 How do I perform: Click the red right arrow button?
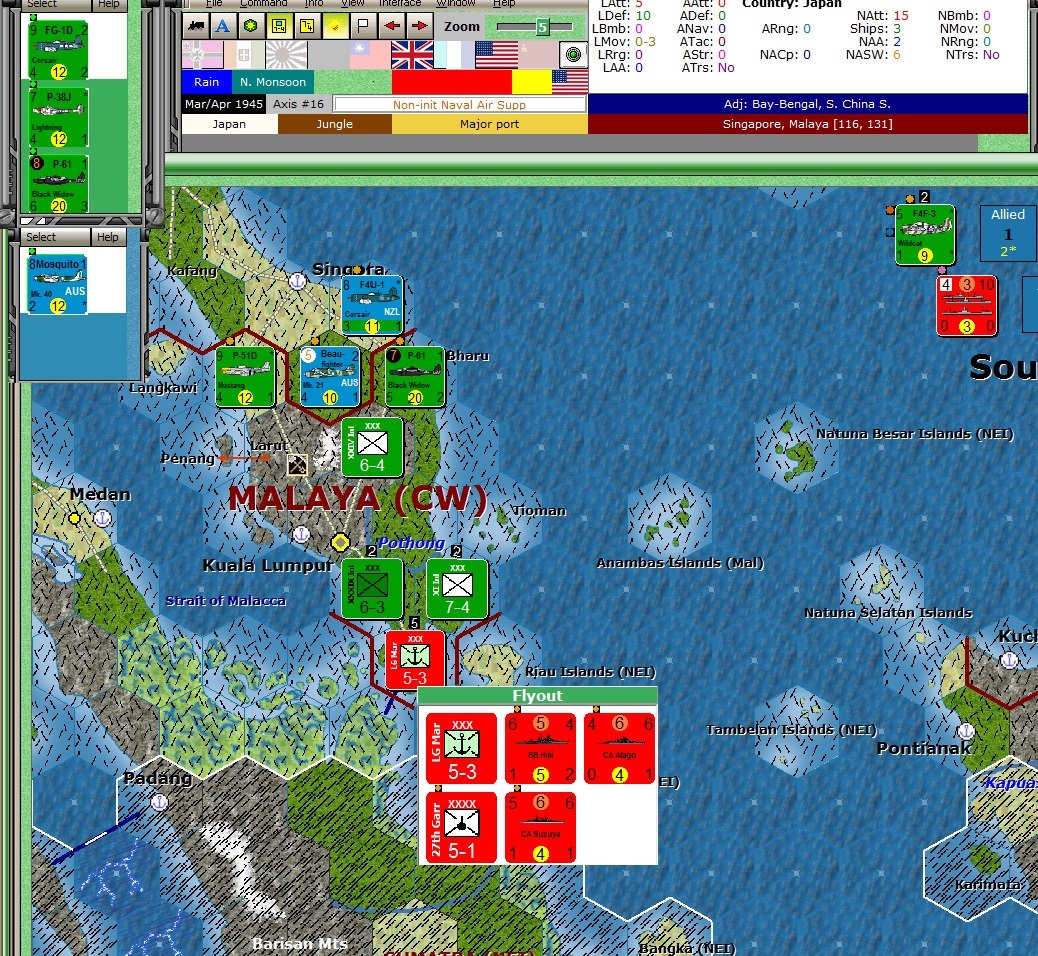point(419,26)
